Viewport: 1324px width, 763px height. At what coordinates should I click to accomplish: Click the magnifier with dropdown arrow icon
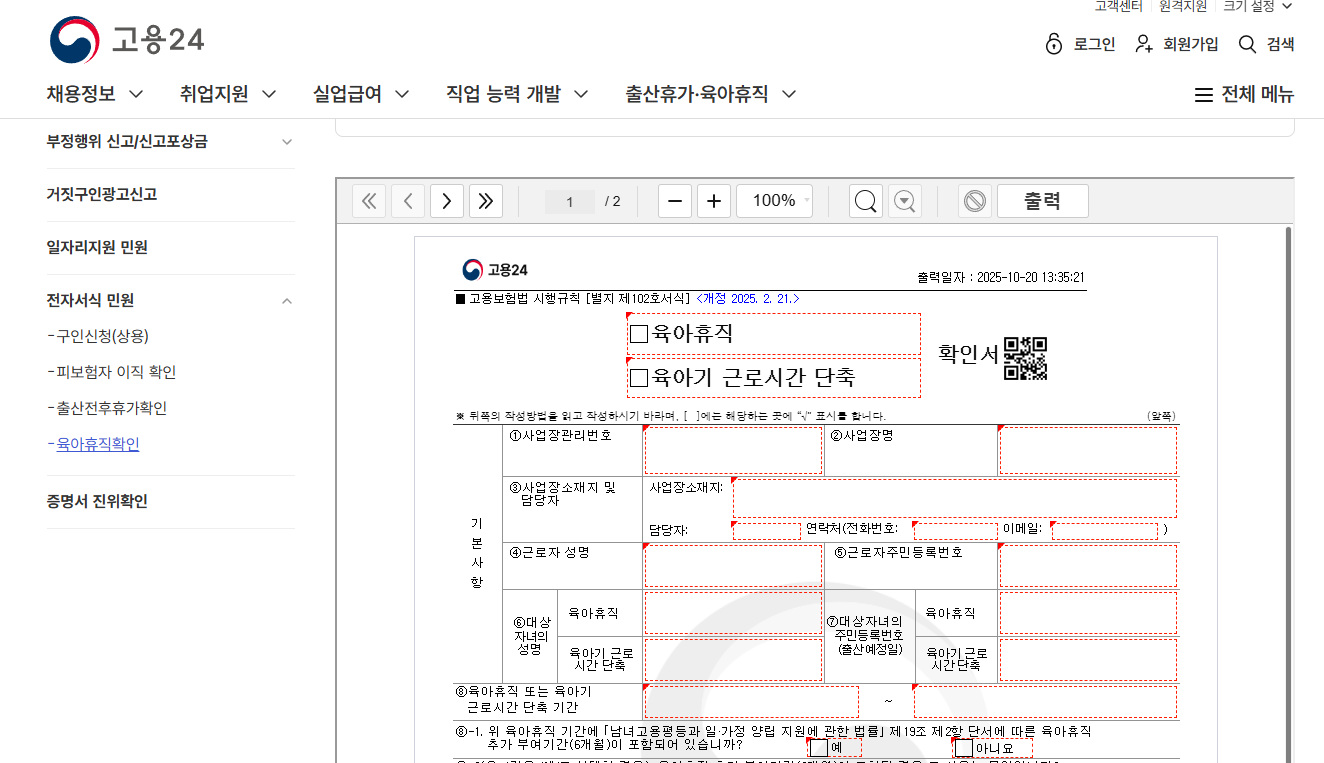point(905,201)
